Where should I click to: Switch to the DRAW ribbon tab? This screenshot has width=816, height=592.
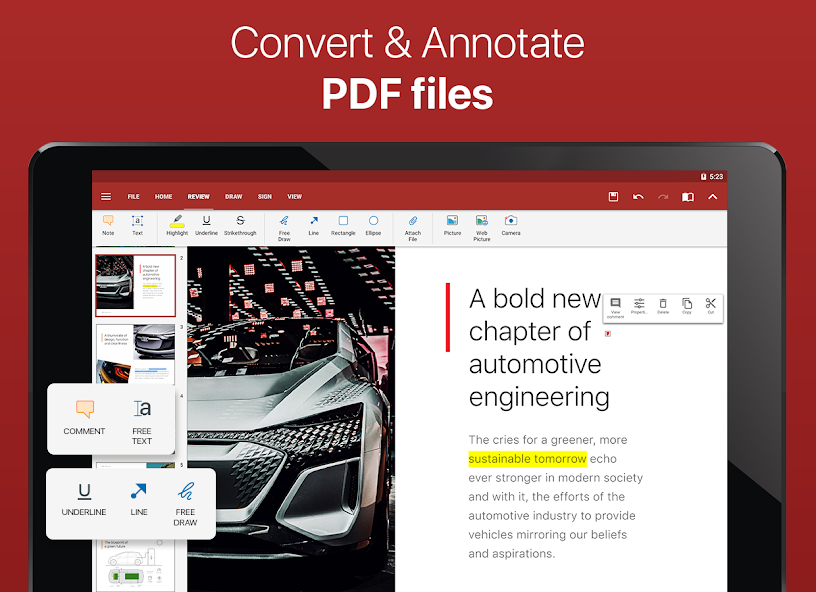[233, 196]
